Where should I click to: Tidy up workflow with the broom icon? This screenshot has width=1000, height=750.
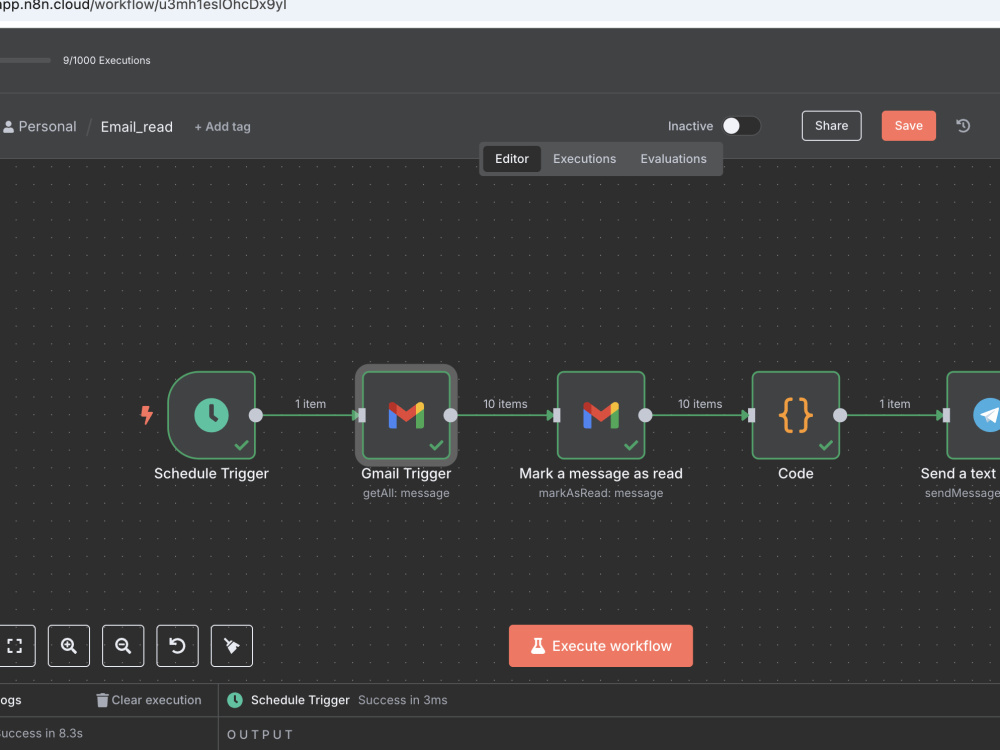click(x=232, y=645)
